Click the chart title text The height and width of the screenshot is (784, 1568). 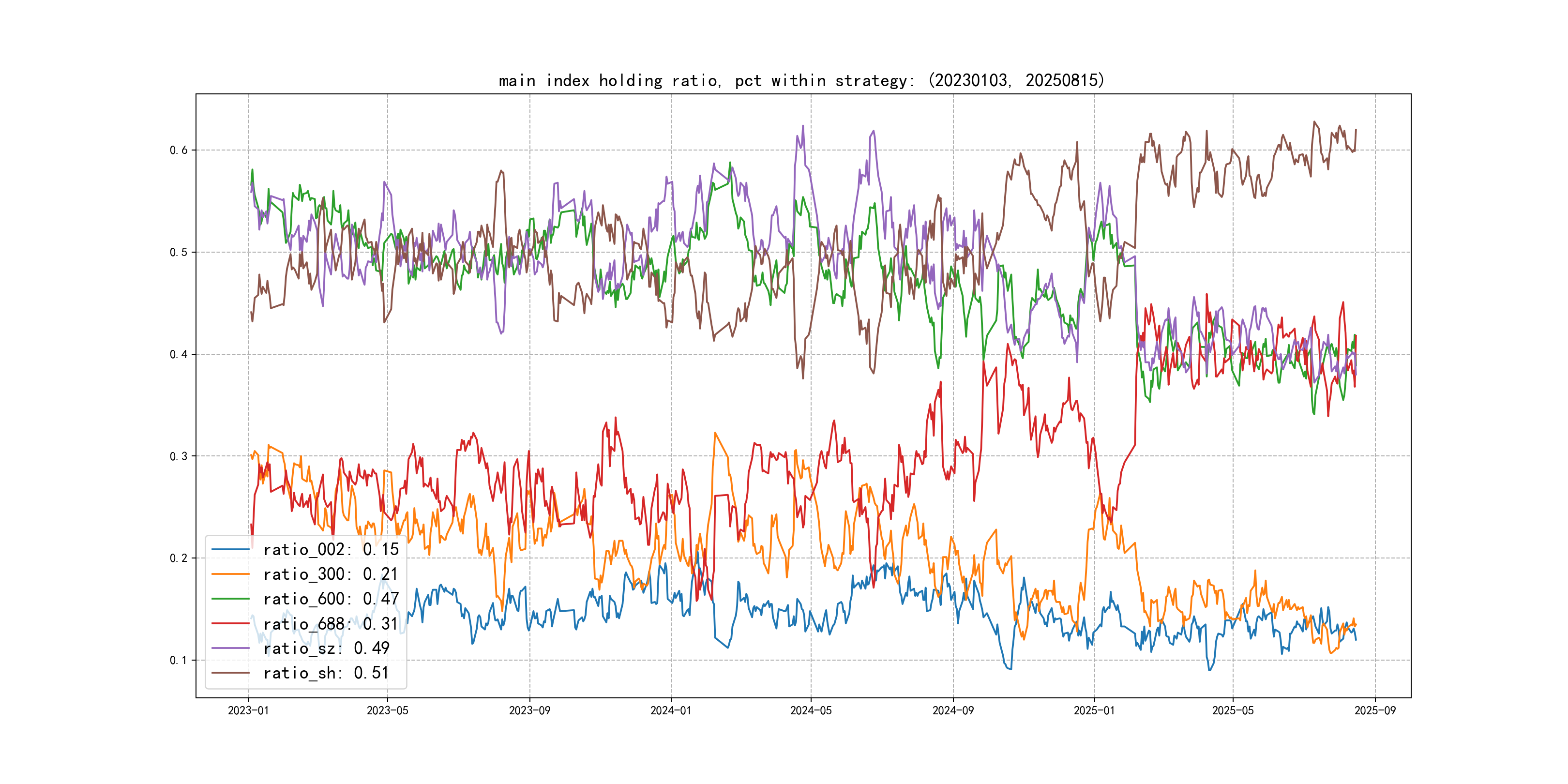pos(801,80)
